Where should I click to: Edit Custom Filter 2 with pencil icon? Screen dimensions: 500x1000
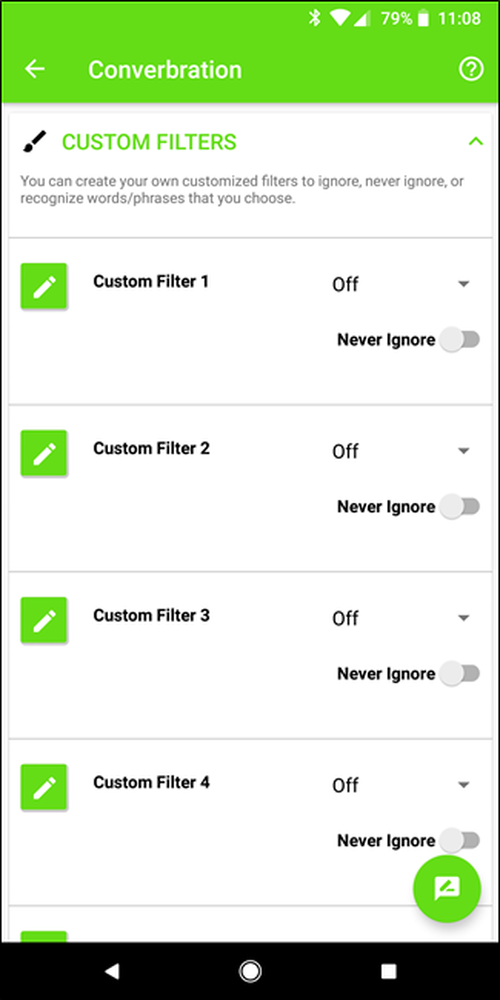(44, 453)
